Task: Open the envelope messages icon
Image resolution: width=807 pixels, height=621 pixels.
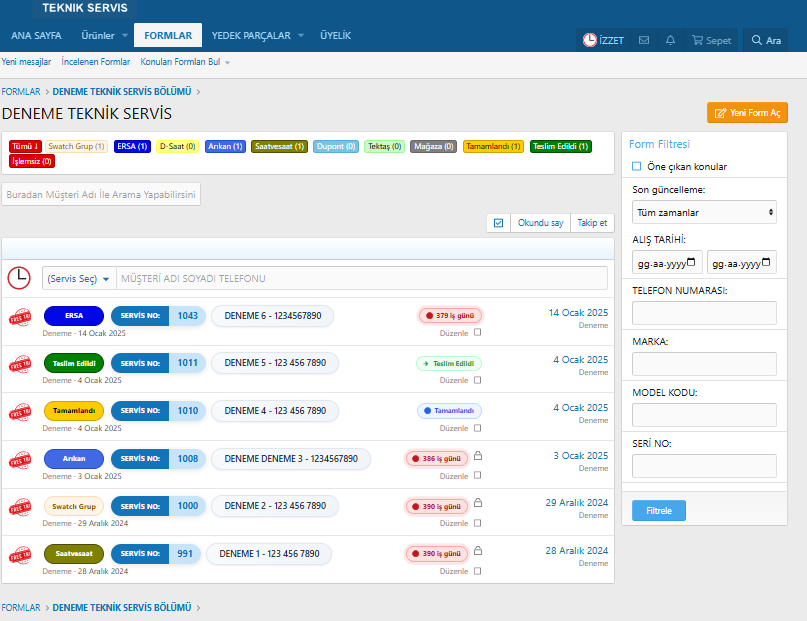Action: pyautogui.click(x=644, y=40)
